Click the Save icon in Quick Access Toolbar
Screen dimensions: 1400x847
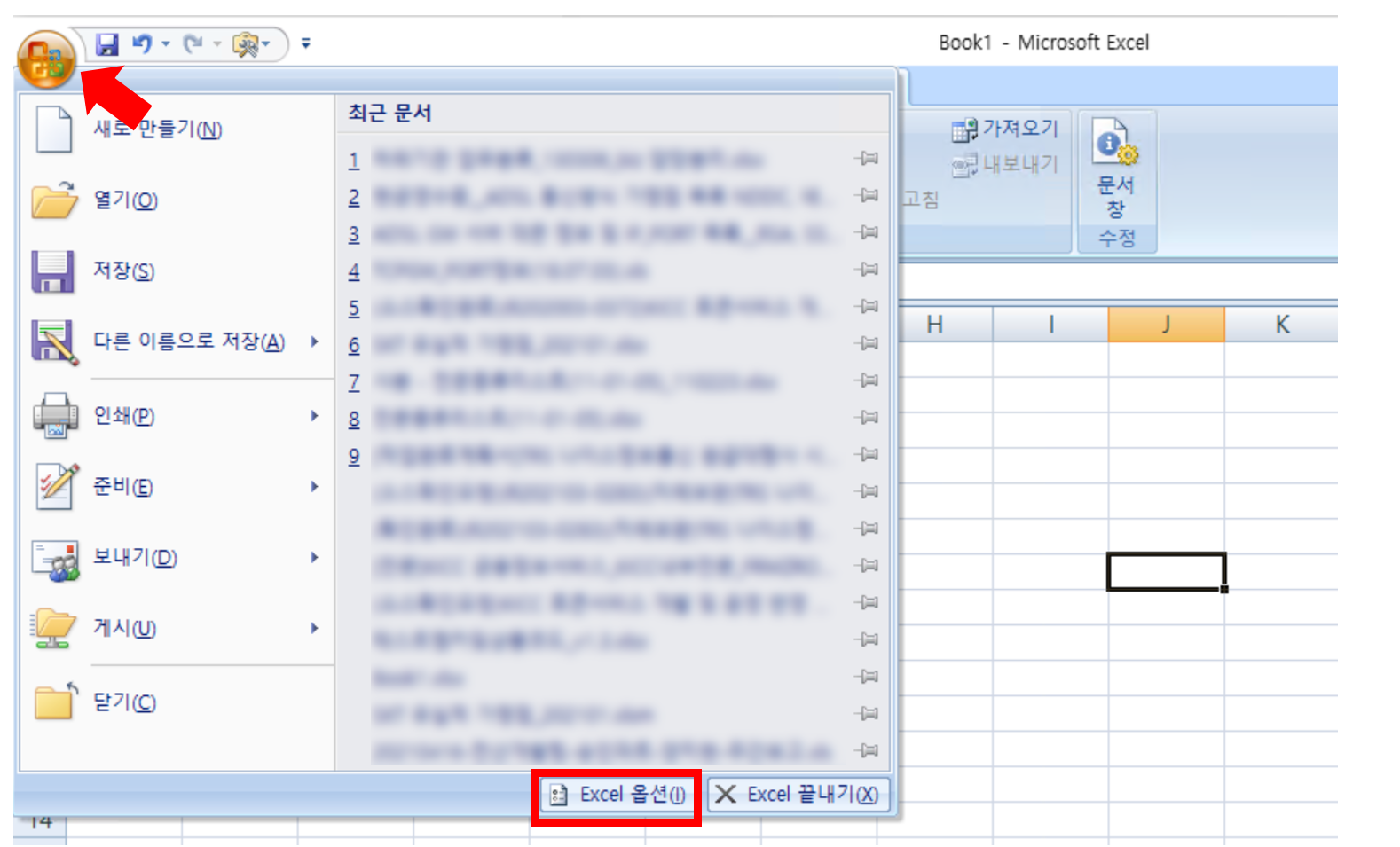click(x=107, y=43)
